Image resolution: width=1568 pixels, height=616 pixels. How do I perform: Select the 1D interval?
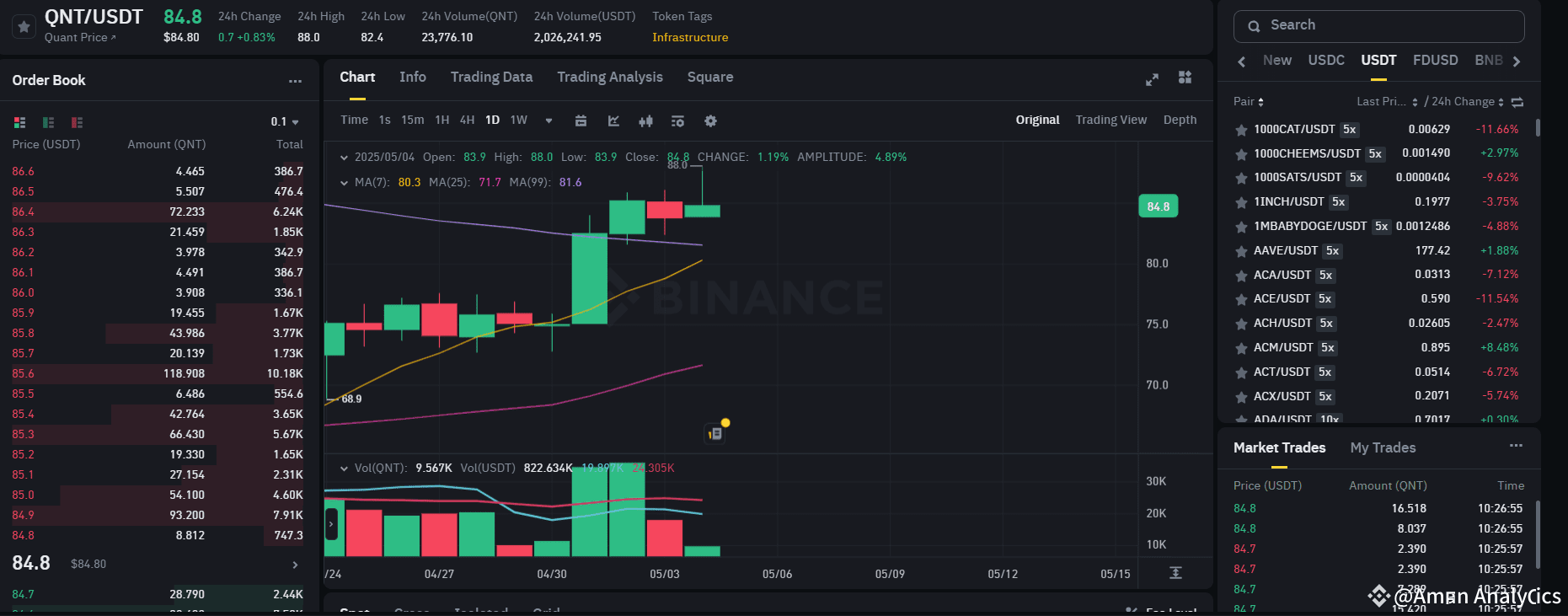(x=492, y=121)
